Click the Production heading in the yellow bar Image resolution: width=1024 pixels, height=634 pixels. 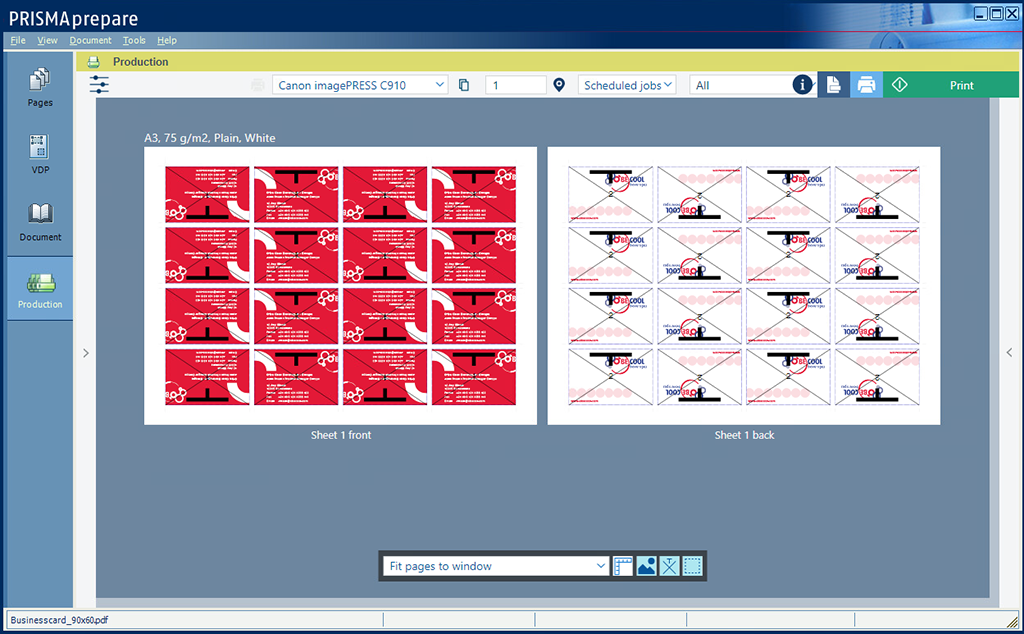[140, 61]
